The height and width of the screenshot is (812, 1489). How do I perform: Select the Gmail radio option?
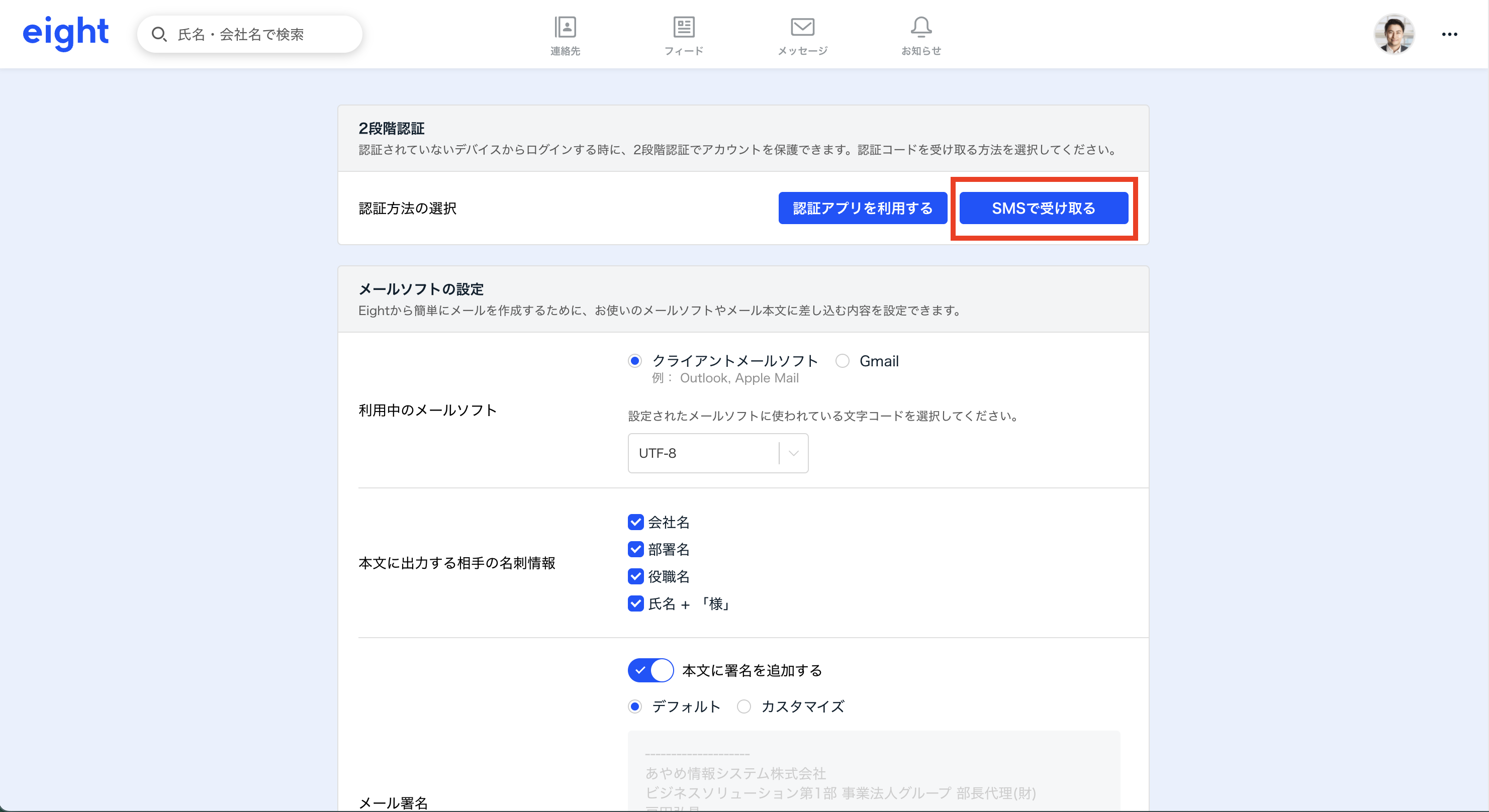842,361
